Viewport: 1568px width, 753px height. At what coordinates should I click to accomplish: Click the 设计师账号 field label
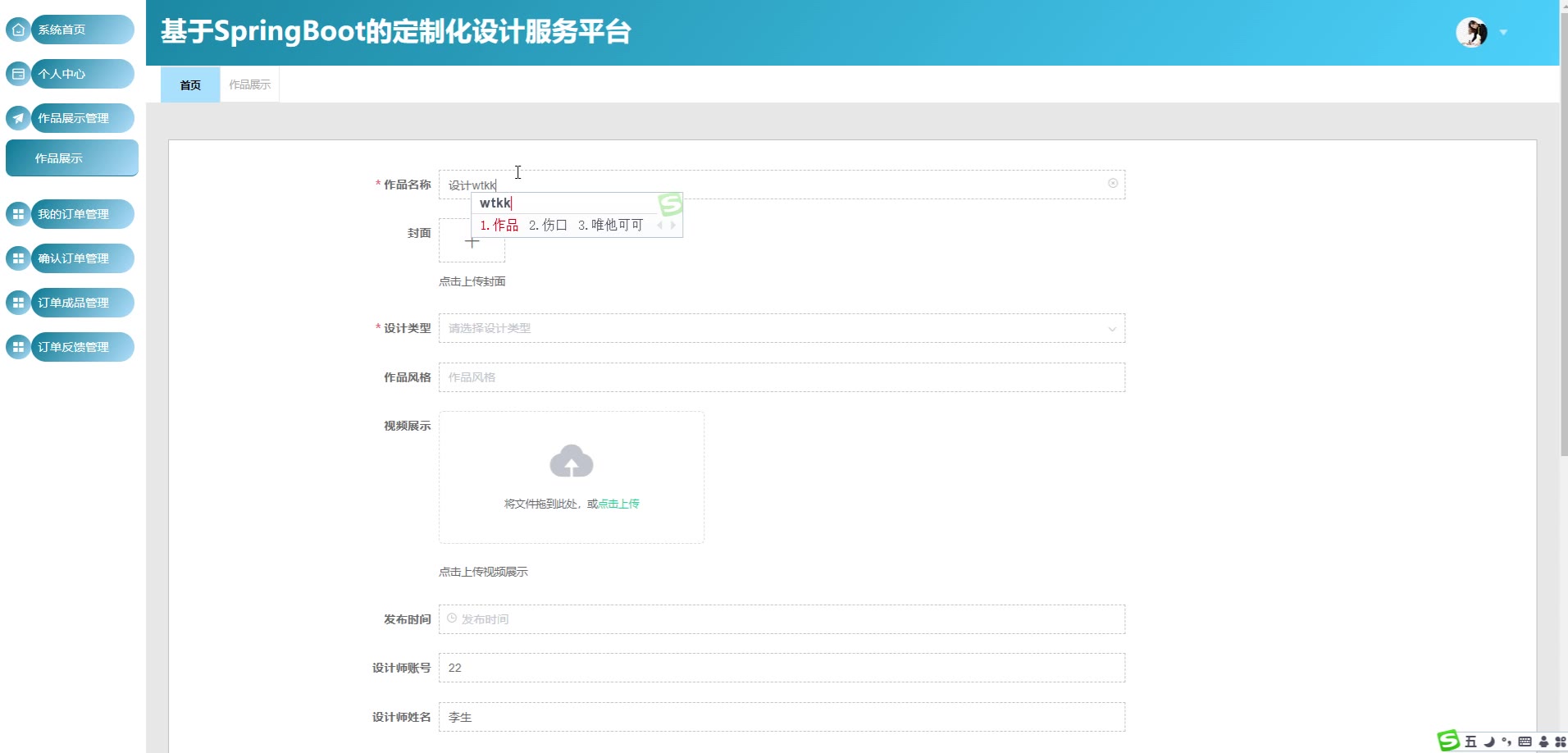pos(402,668)
